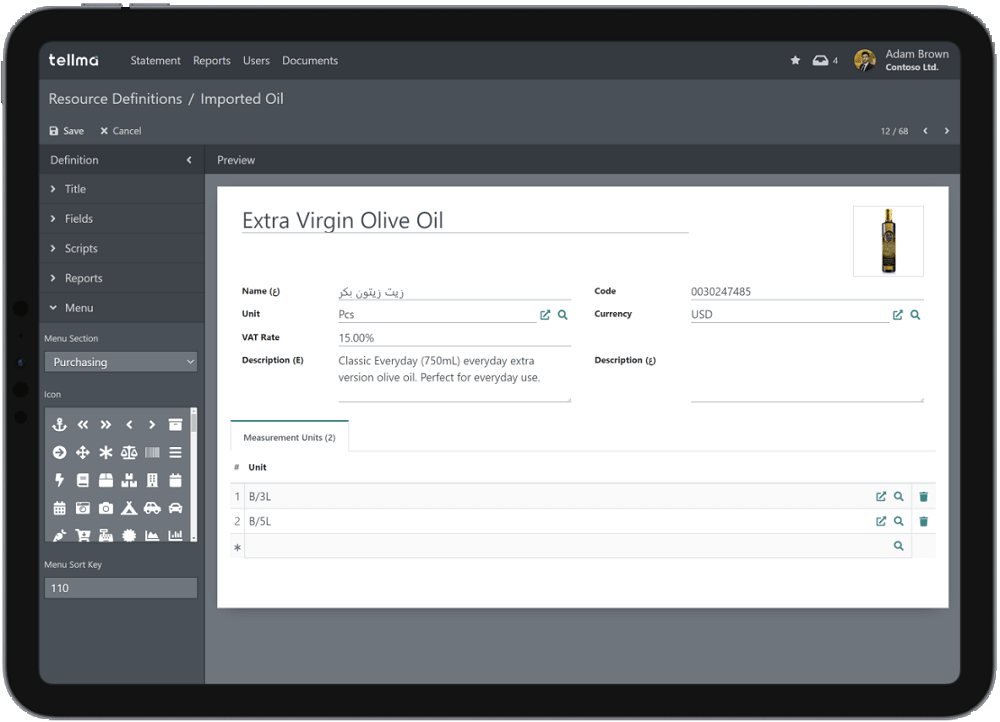Select the three-bar list icon in picker
Viewport: 1000px width, 722px height.
[x=175, y=453]
